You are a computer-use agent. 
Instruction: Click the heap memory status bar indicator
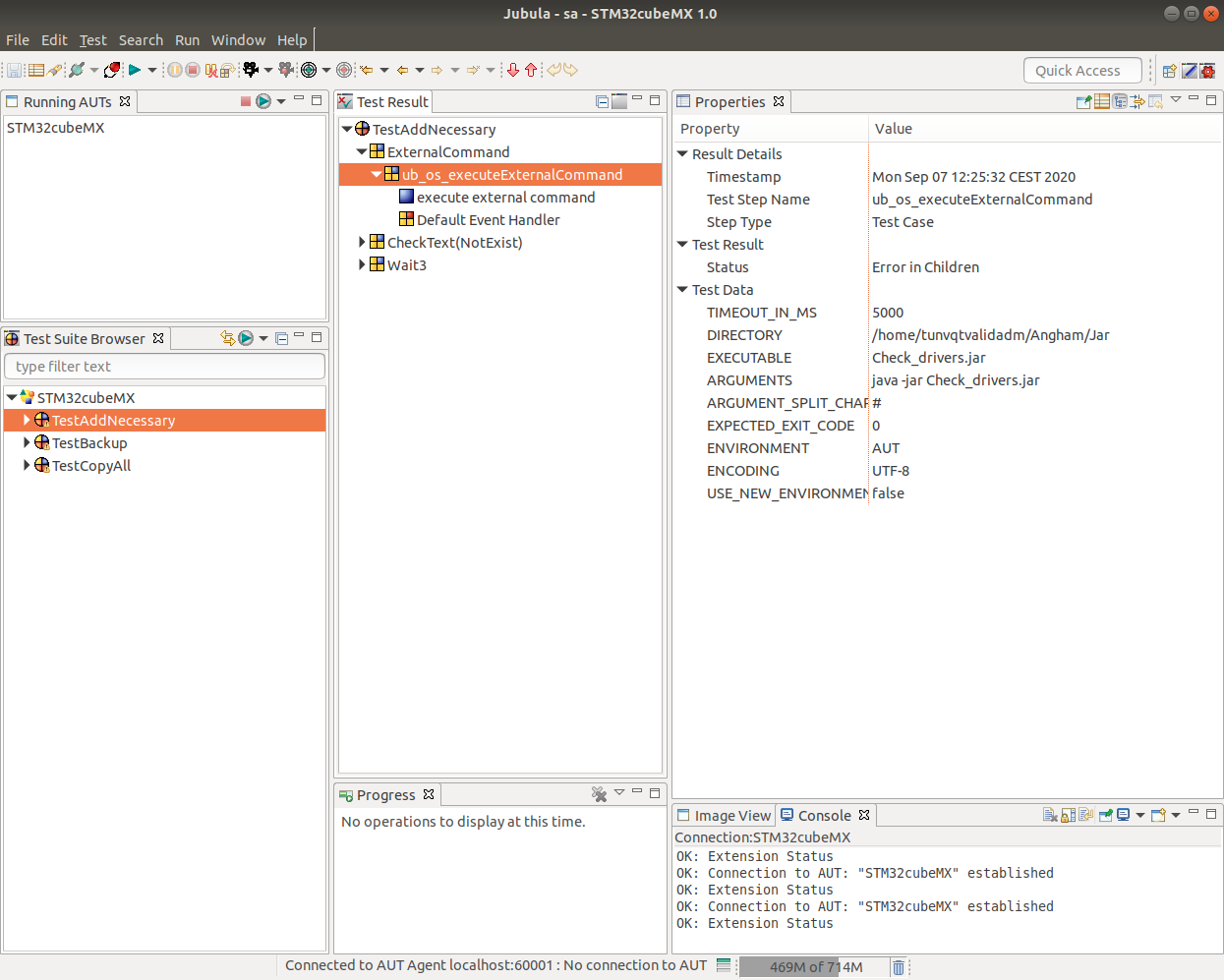coord(815,967)
